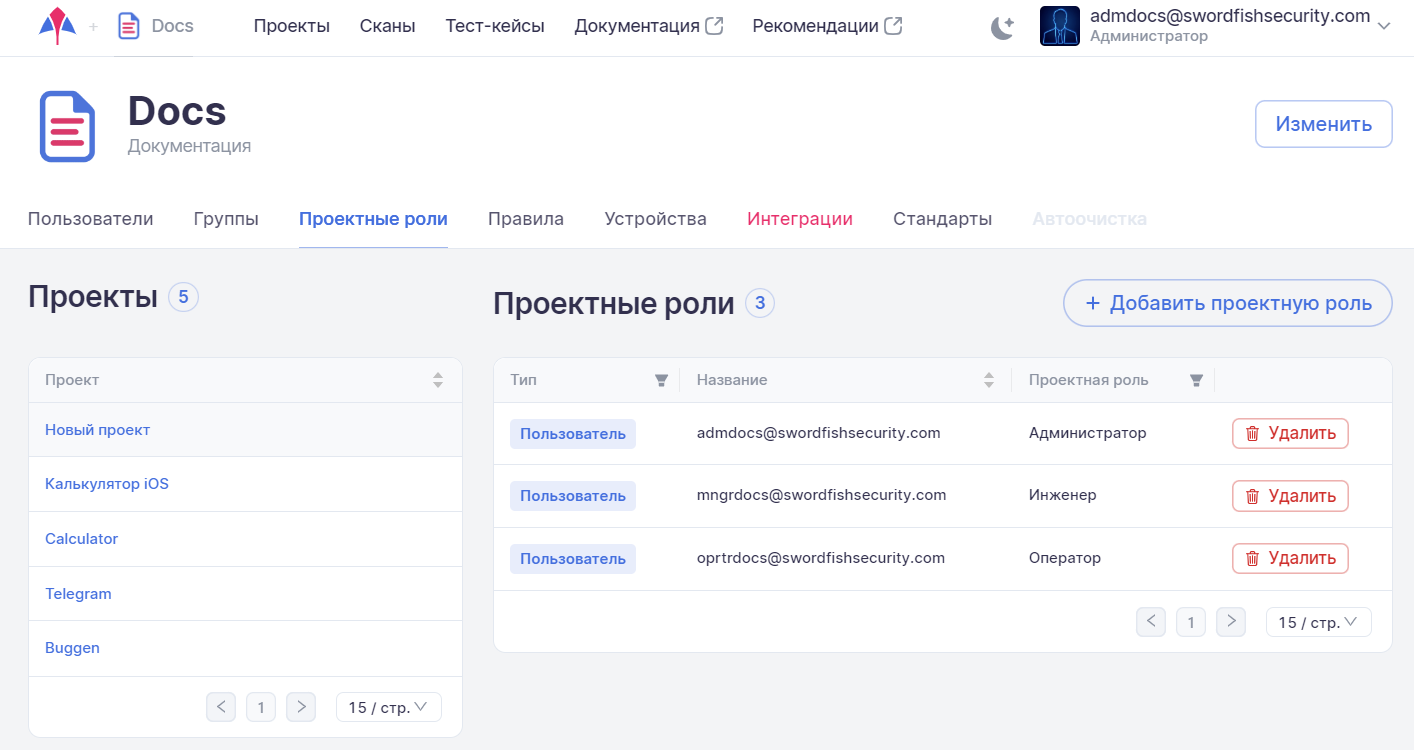
Task: Select the Калькулятор iOS project
Action: pos(107,484)
